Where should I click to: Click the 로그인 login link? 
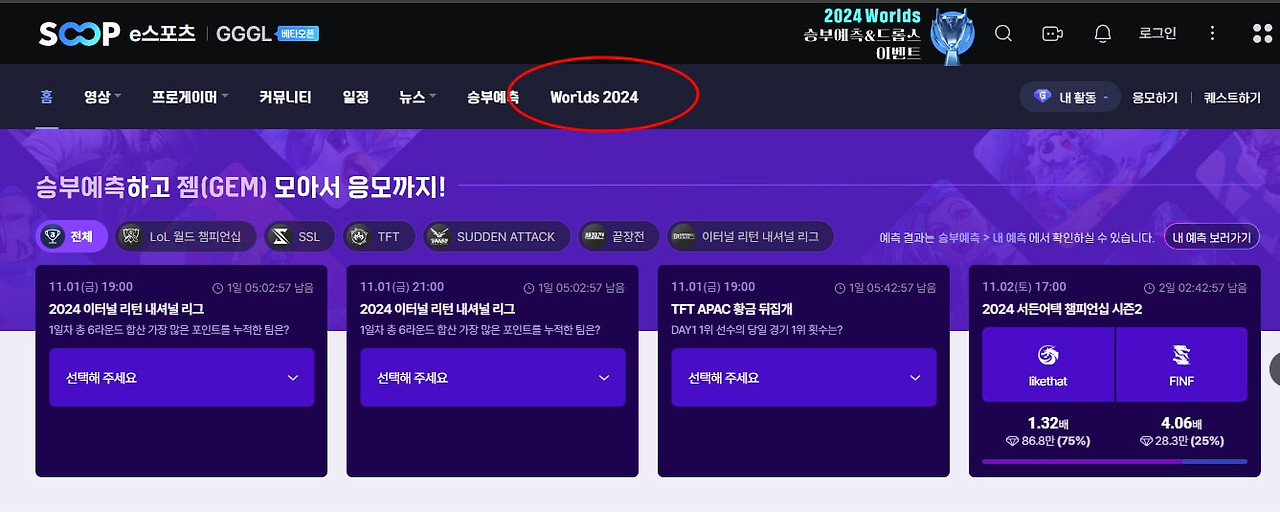(x=1157, y=33)
